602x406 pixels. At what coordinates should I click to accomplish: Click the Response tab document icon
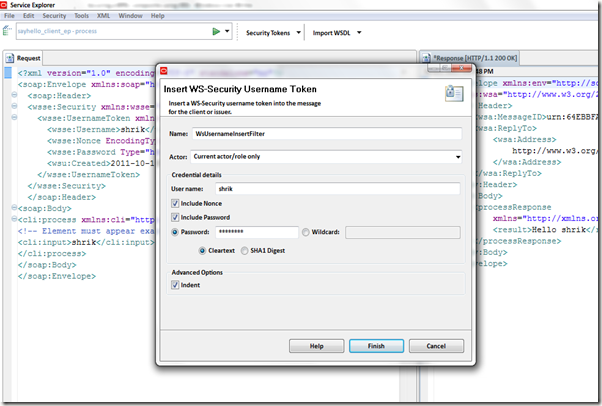[426, 58]
